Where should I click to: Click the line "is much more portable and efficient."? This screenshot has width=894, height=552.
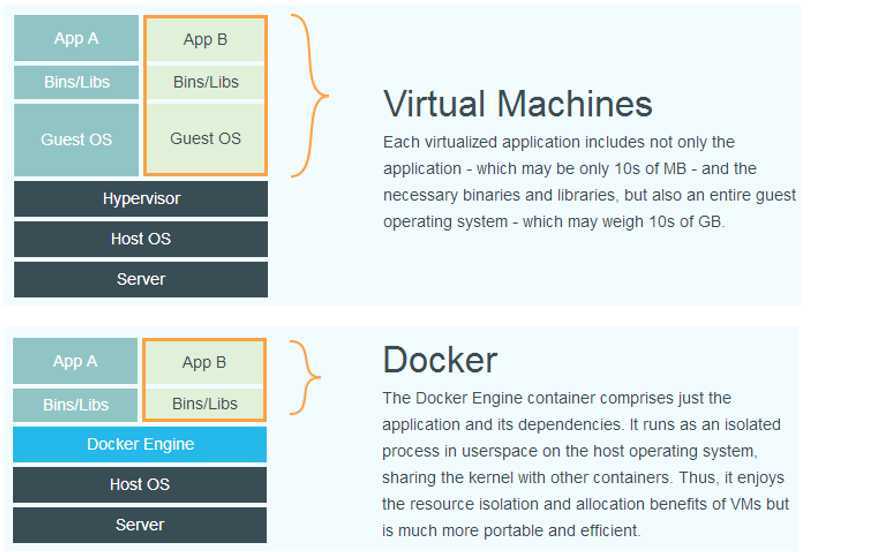pos(511,531)
